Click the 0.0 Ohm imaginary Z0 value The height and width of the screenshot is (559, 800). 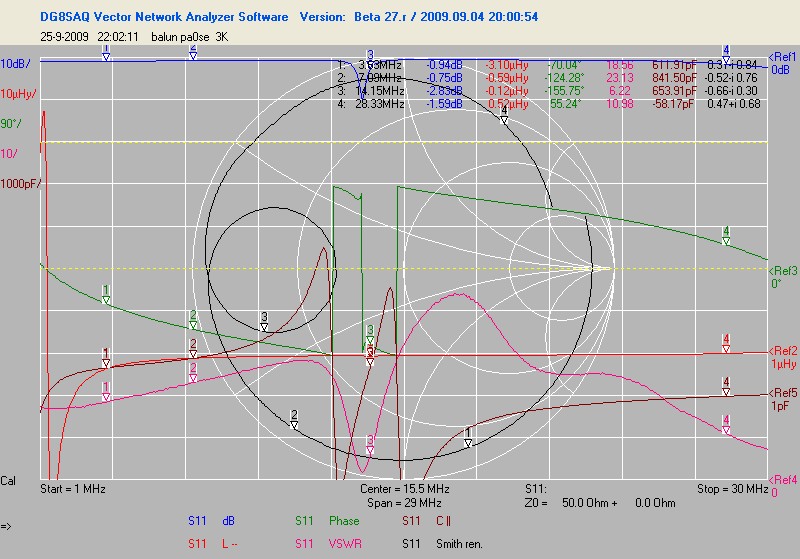point(655,503)
